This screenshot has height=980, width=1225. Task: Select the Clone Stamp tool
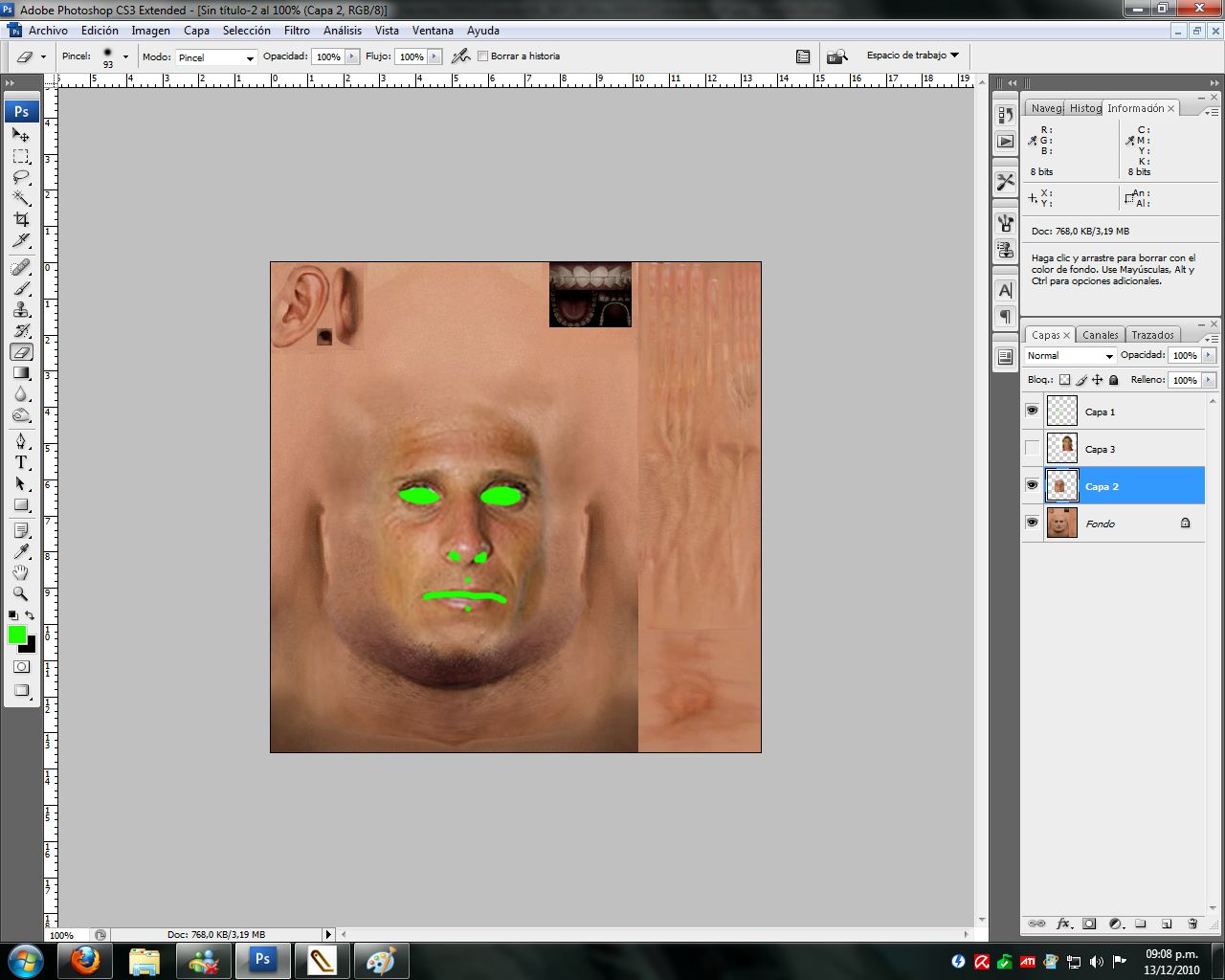point(21,309)
